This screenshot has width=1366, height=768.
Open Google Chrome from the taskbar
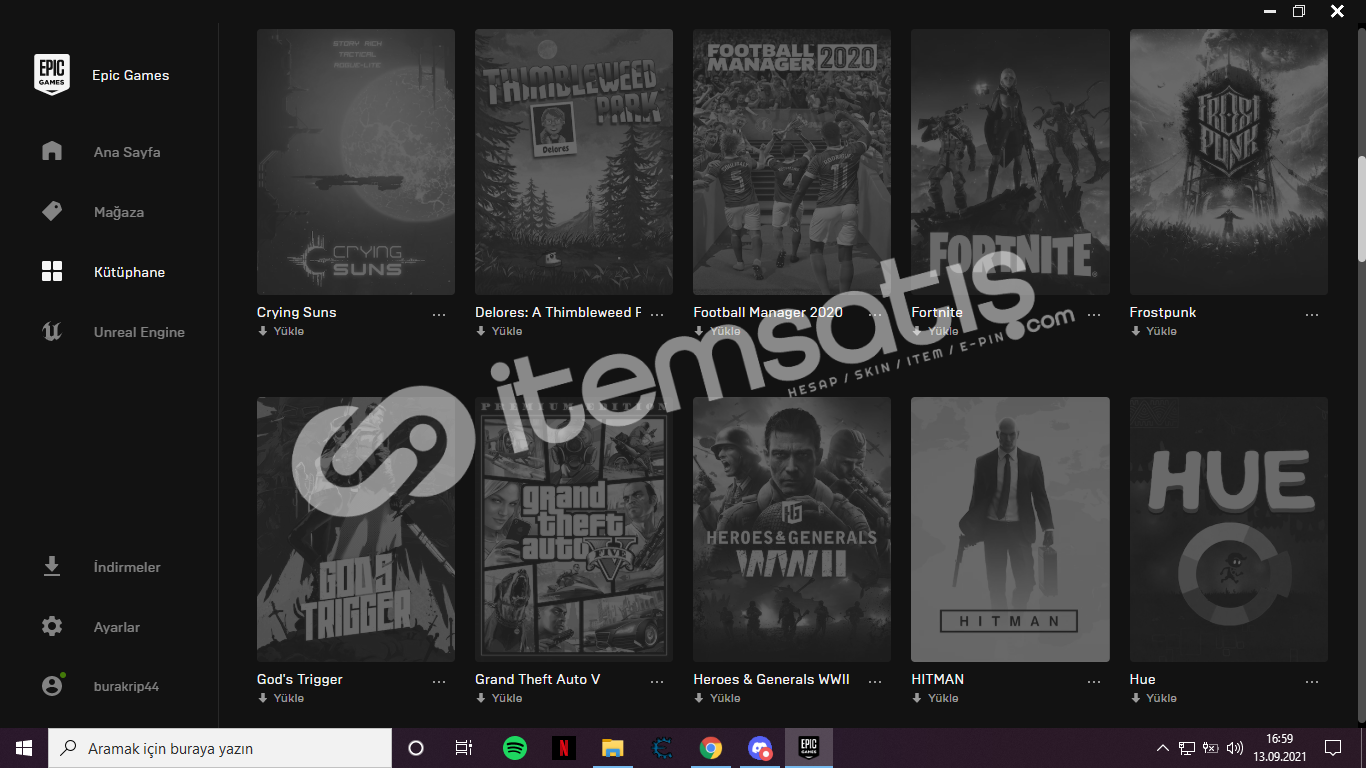click(711, 748)
